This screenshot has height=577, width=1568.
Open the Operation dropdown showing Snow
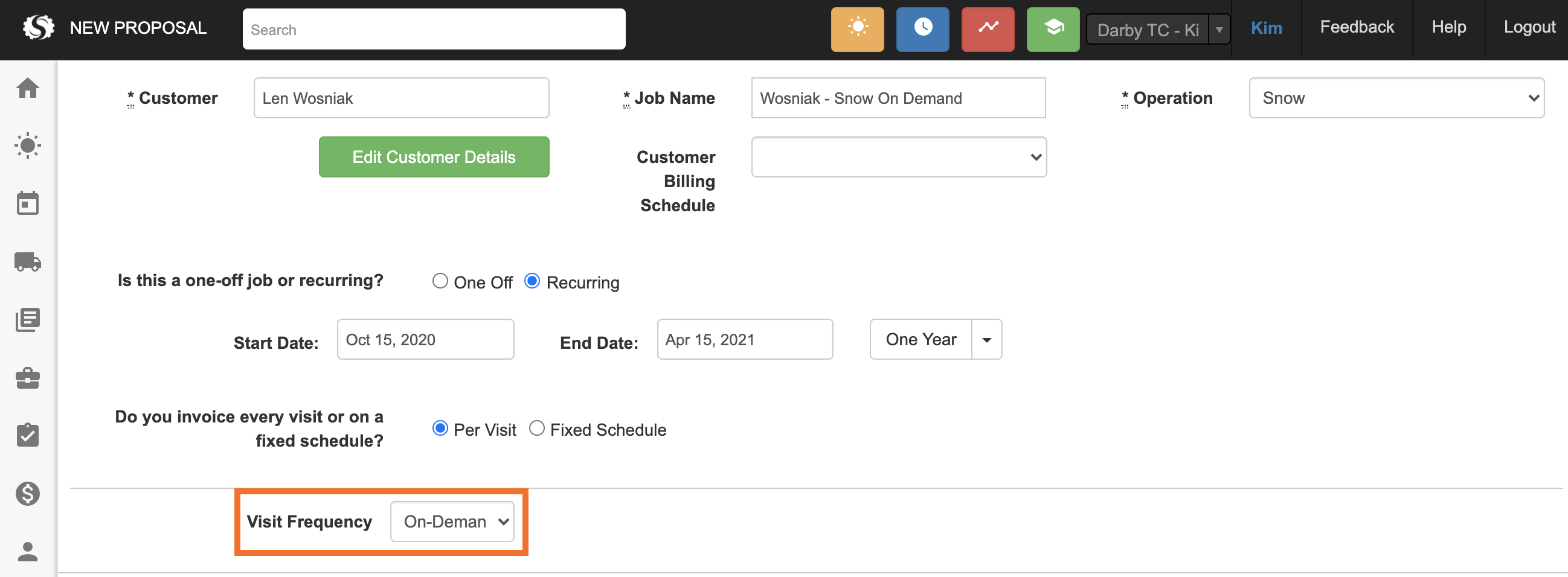[1396, 98]
